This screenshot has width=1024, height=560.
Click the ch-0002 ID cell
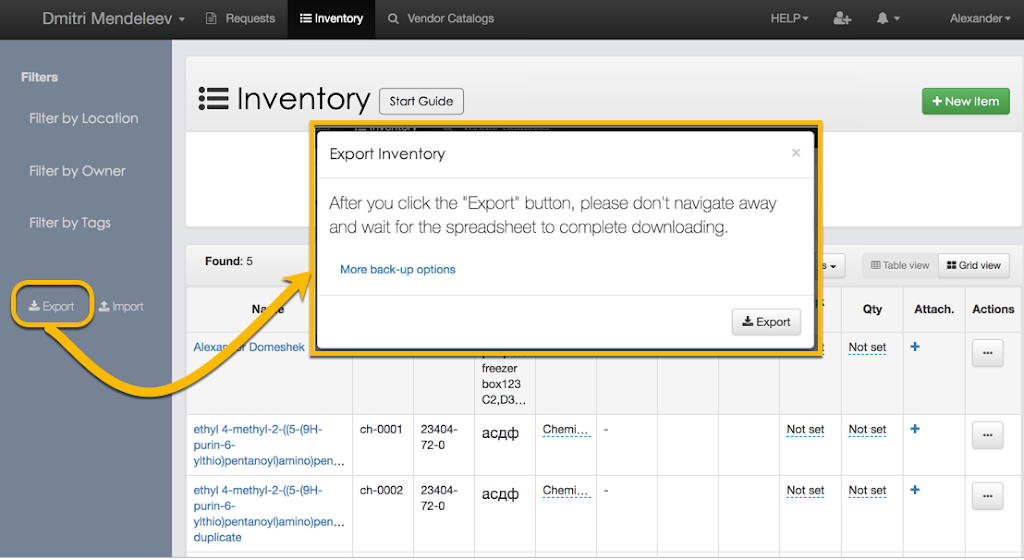pos(381,490)
